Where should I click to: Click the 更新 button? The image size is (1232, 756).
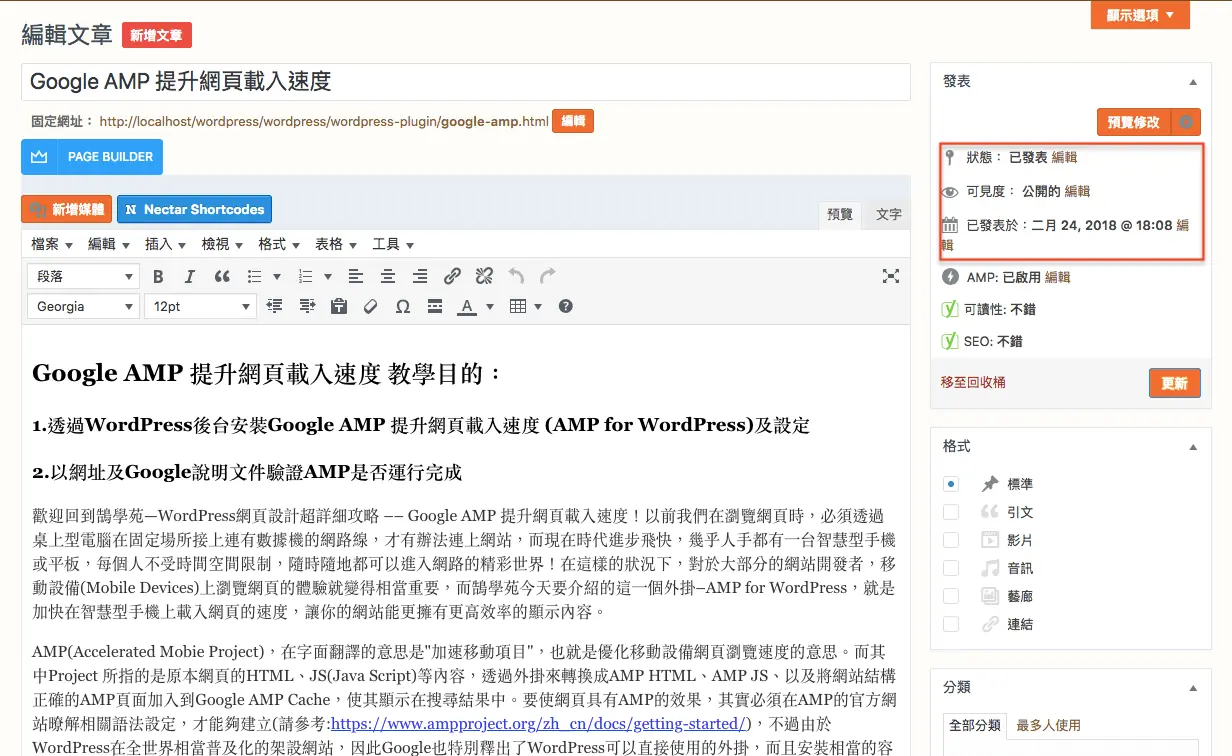point(1174,383)
